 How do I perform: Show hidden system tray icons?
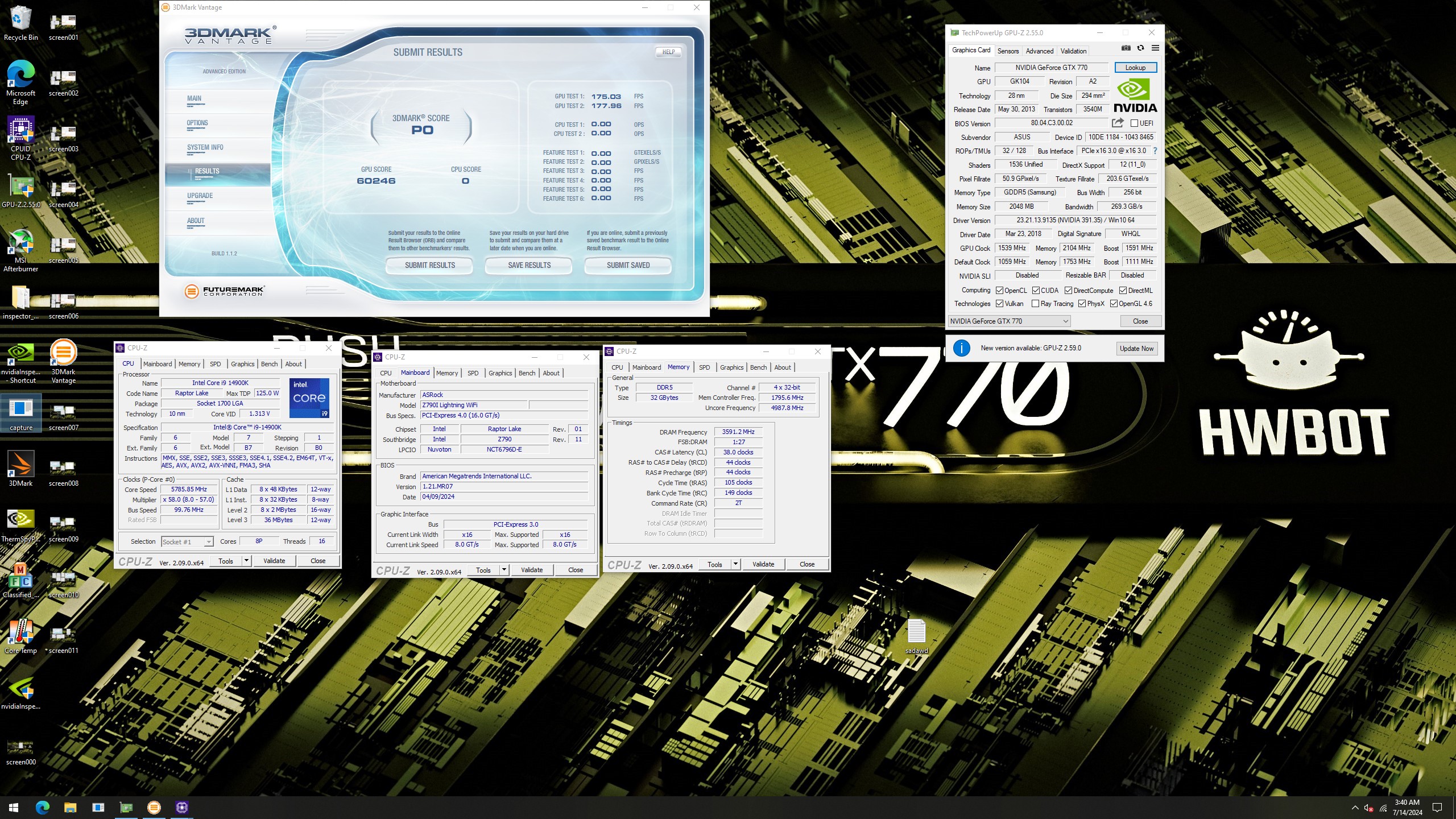[1355, 808]
